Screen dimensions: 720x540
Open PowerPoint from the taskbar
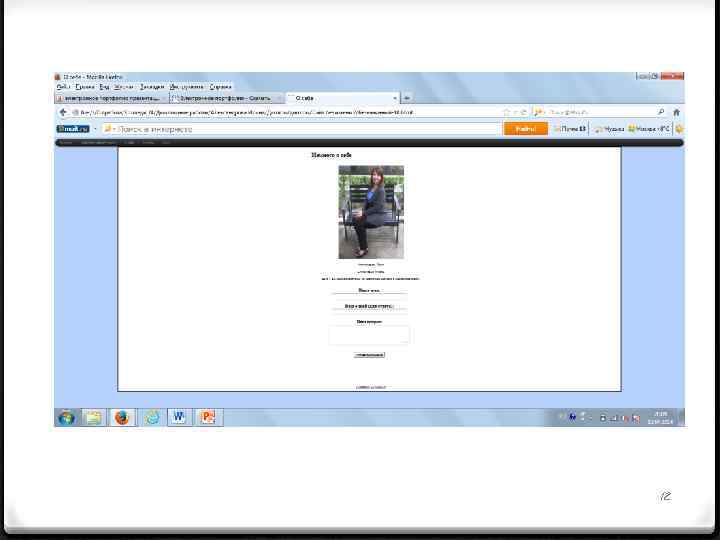point(208,417)
